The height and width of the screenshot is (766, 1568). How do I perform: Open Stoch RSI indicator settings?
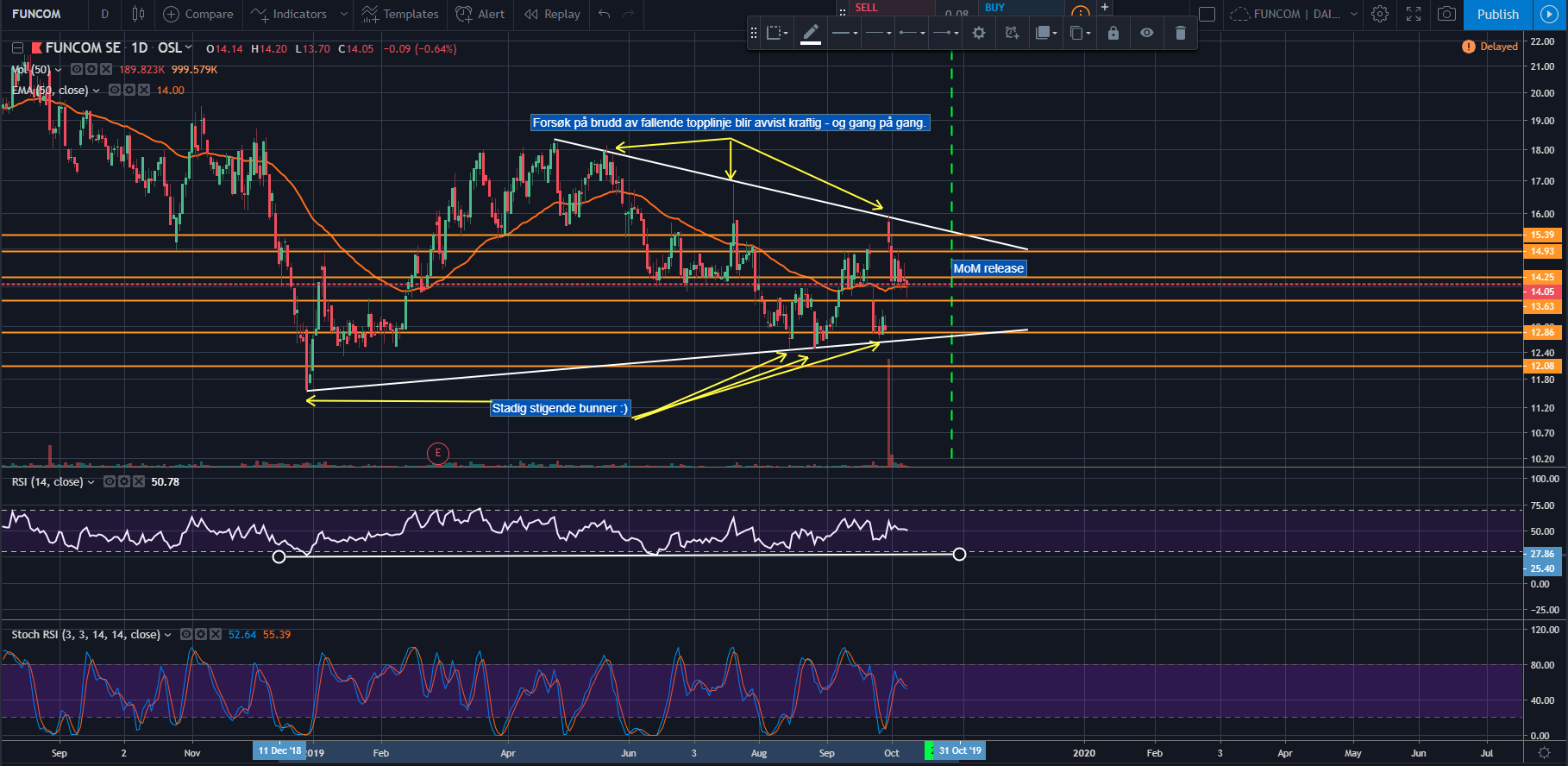[x=201, y=634]
